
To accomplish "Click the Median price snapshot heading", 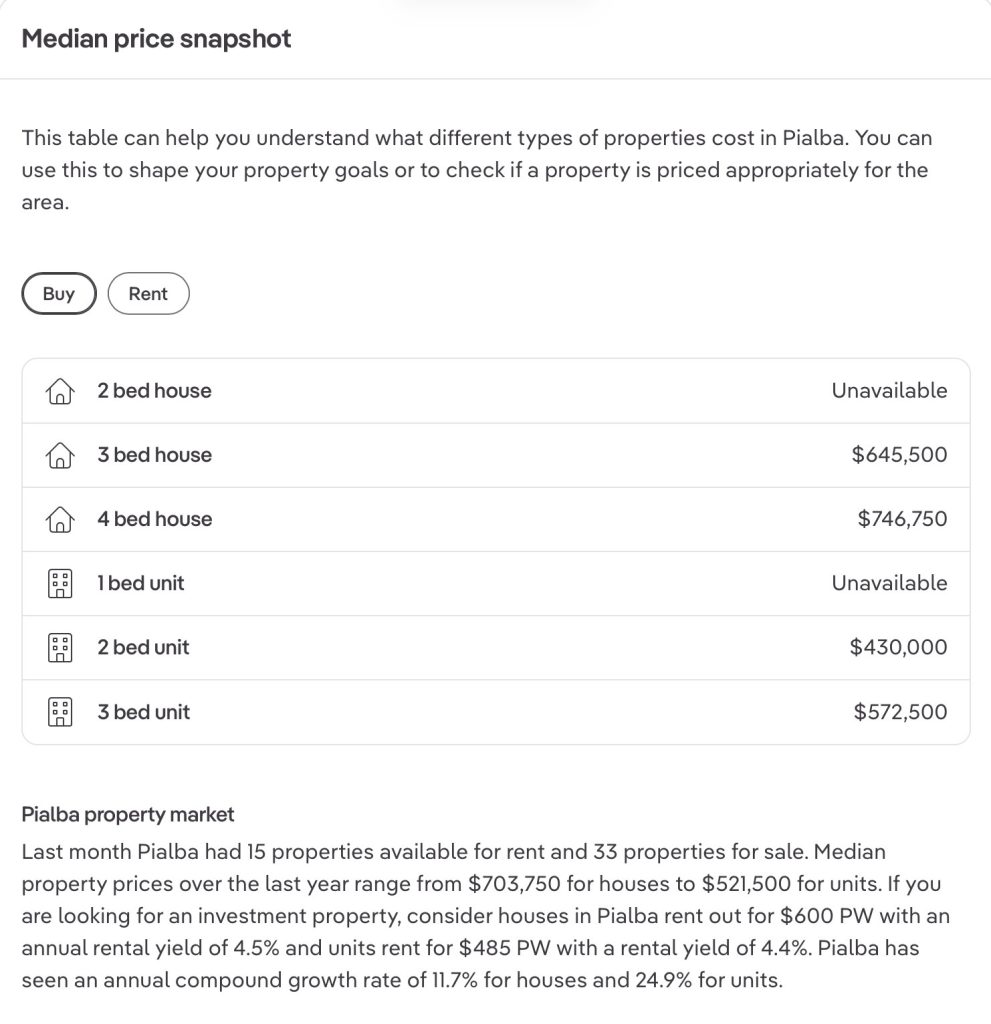I will [157, 39].
